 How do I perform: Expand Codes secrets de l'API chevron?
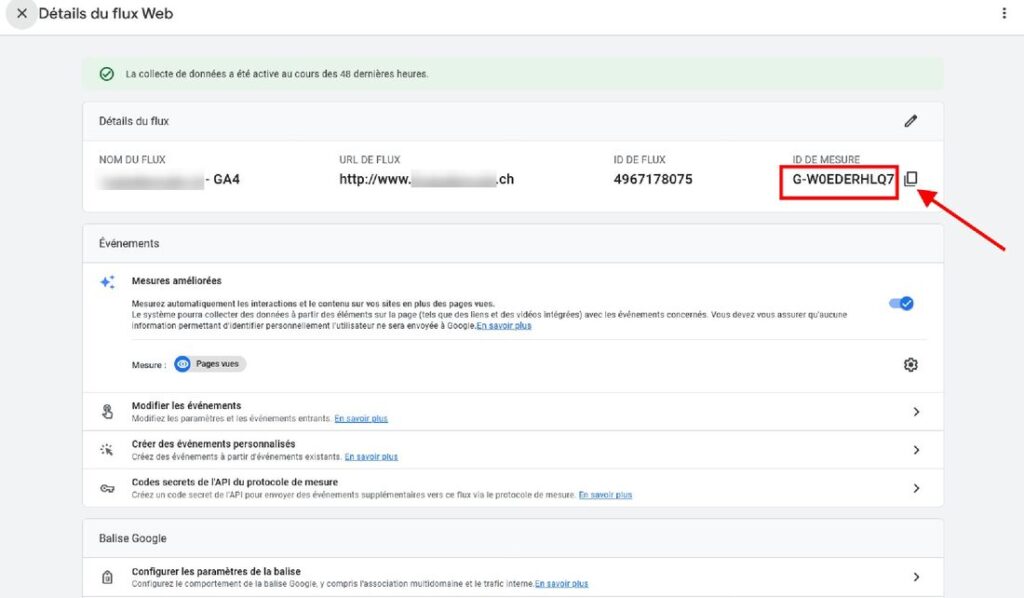tap(916, 488)
